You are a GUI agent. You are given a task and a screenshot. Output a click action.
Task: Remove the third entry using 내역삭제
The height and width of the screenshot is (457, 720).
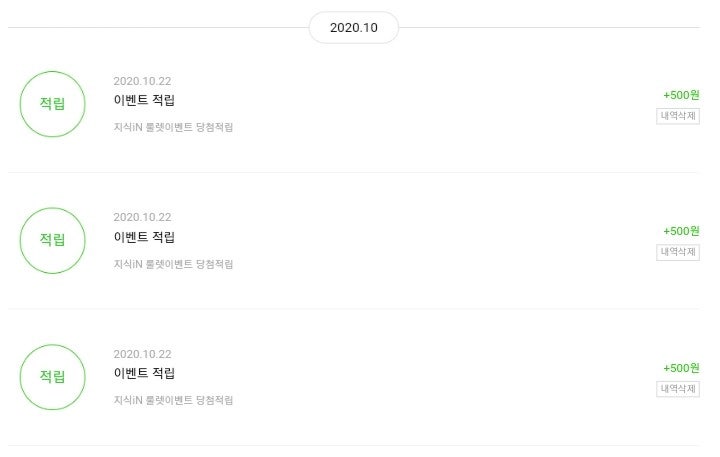[677, 388]
